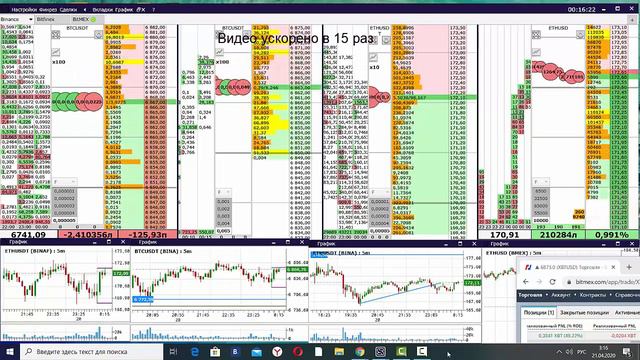
Task: Click chart icon in second BTCUSDT panel
Action: [x=220, y=52]
